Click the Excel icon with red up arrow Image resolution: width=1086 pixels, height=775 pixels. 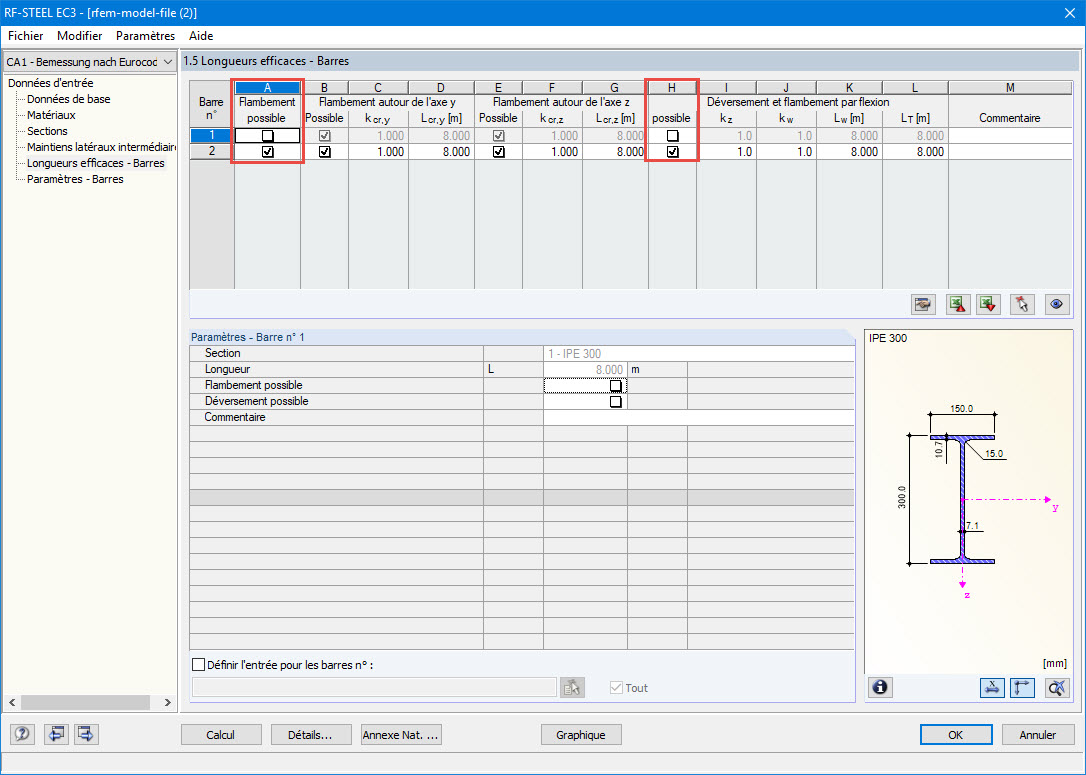pyautogui.click(x=958, y=304)
